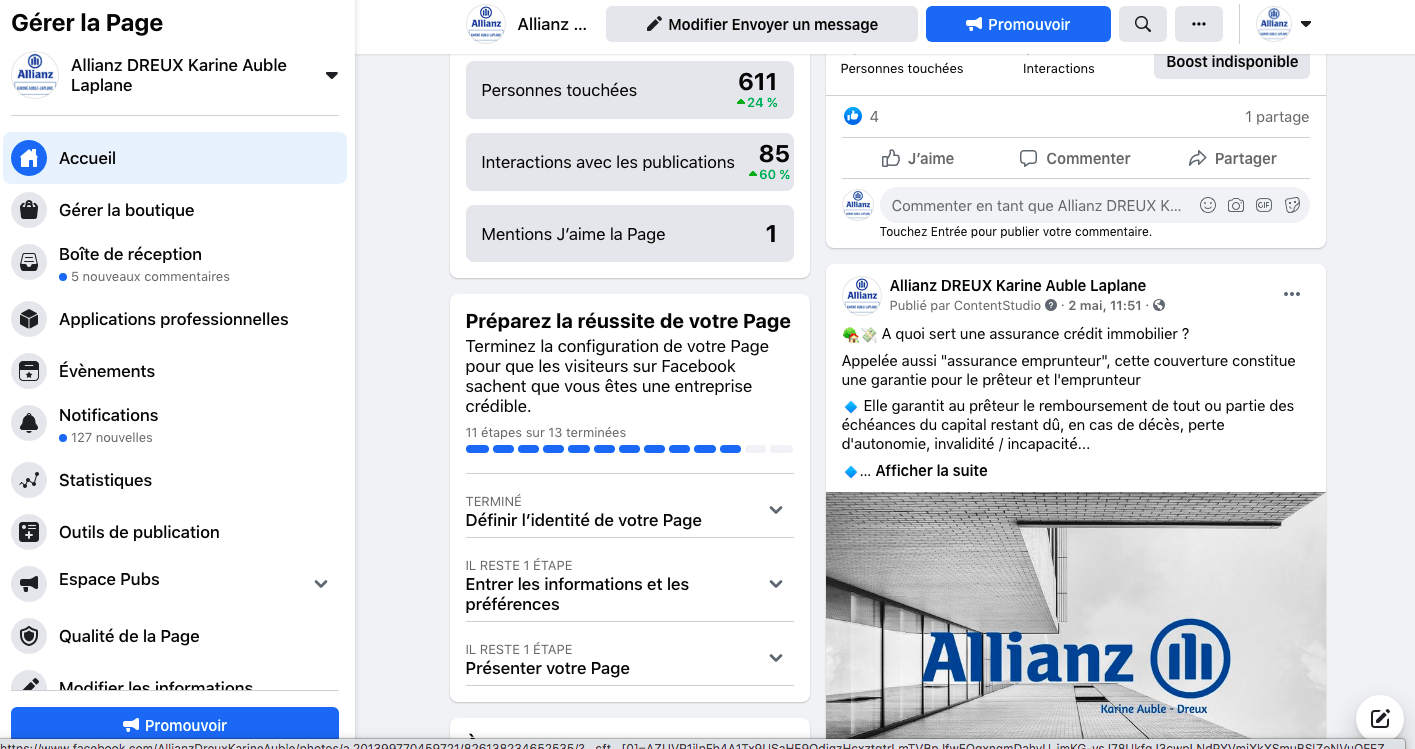1415x749 pixels.
Task: Click the J'aime button on the post
Action: (x=917, y=158)
